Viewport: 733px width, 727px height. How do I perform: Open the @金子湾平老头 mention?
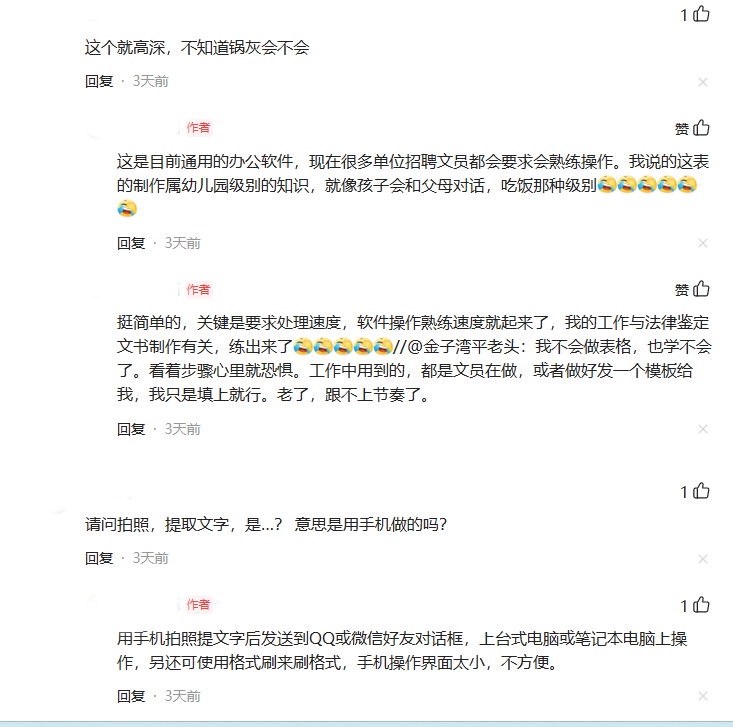tap(463, 347)
